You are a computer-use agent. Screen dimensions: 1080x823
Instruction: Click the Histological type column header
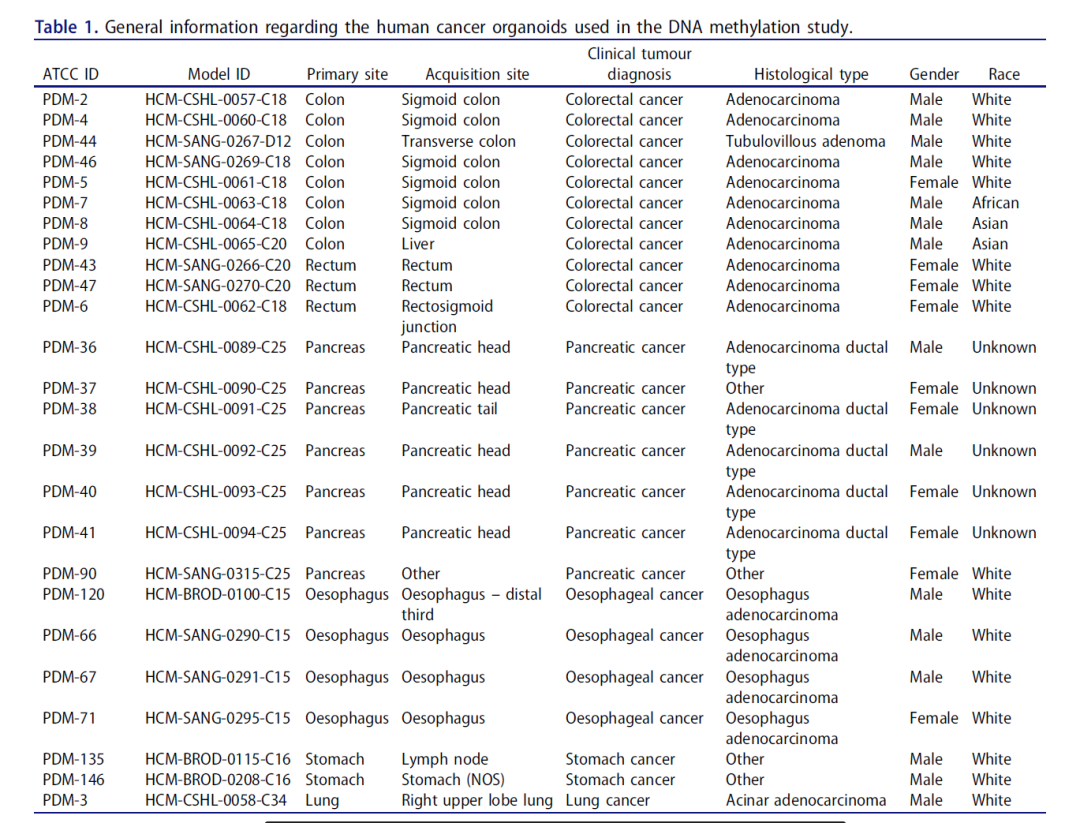tap(811, 74)
